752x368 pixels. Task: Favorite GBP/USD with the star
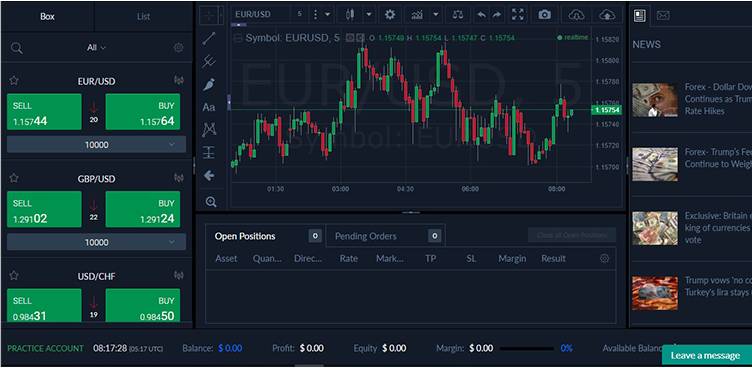pyautogui.click(x=14, y=178)
